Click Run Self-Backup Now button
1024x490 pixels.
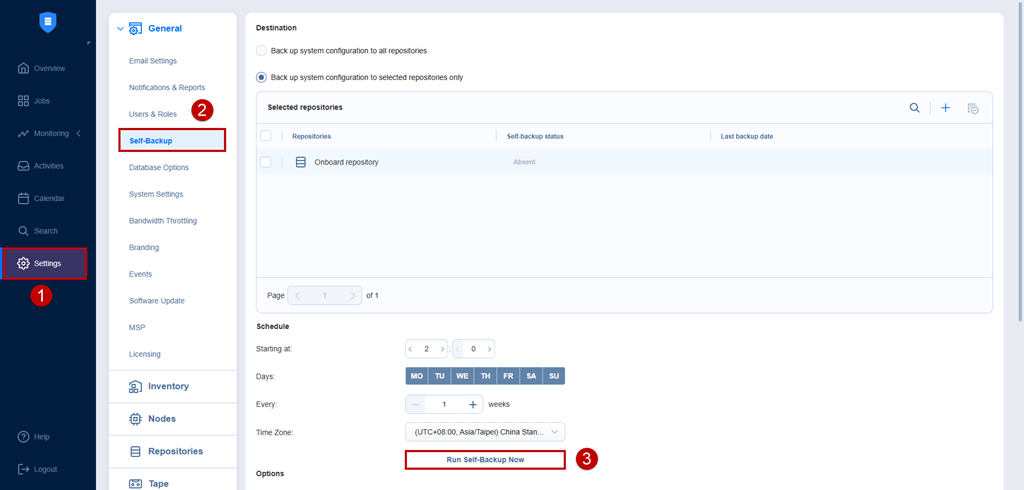point(485,460)
